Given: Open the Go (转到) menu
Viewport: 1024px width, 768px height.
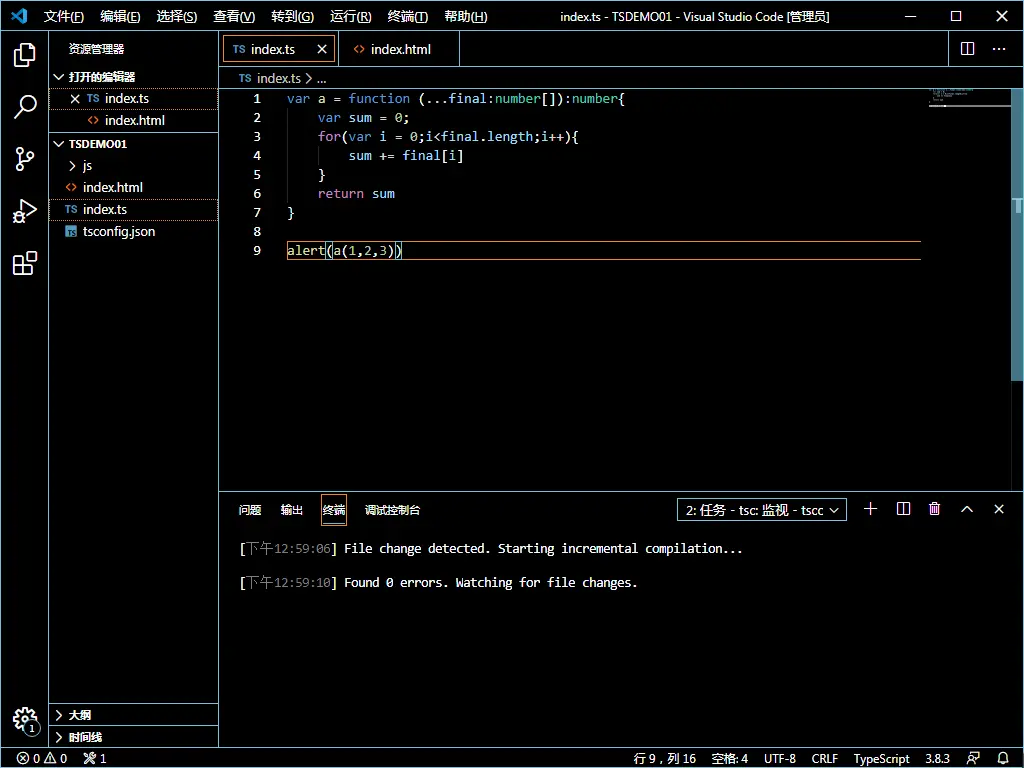Looking at the screenshot, I should coord(292,16).
